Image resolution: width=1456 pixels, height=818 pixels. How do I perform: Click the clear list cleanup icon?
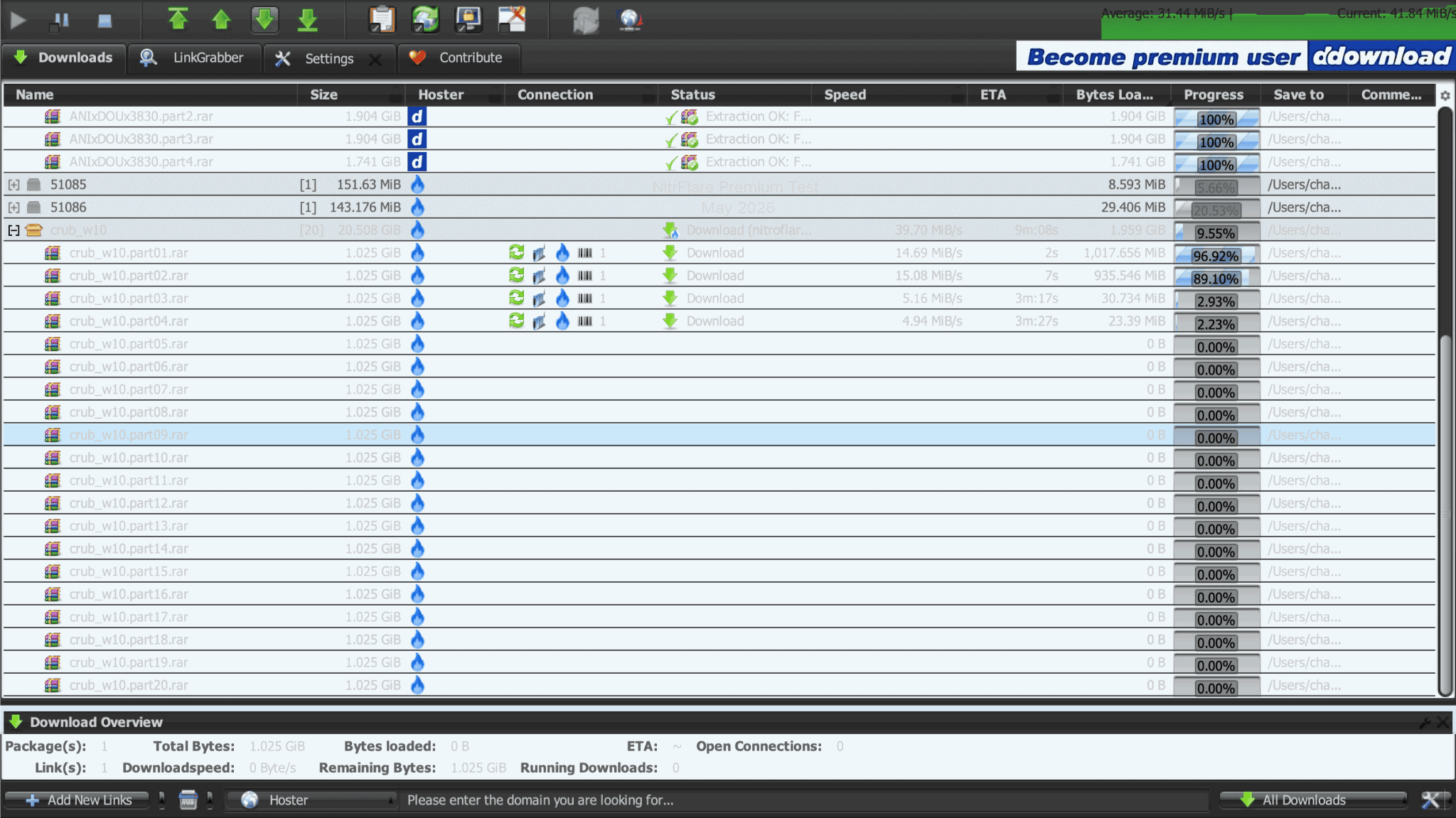point(188,800)
